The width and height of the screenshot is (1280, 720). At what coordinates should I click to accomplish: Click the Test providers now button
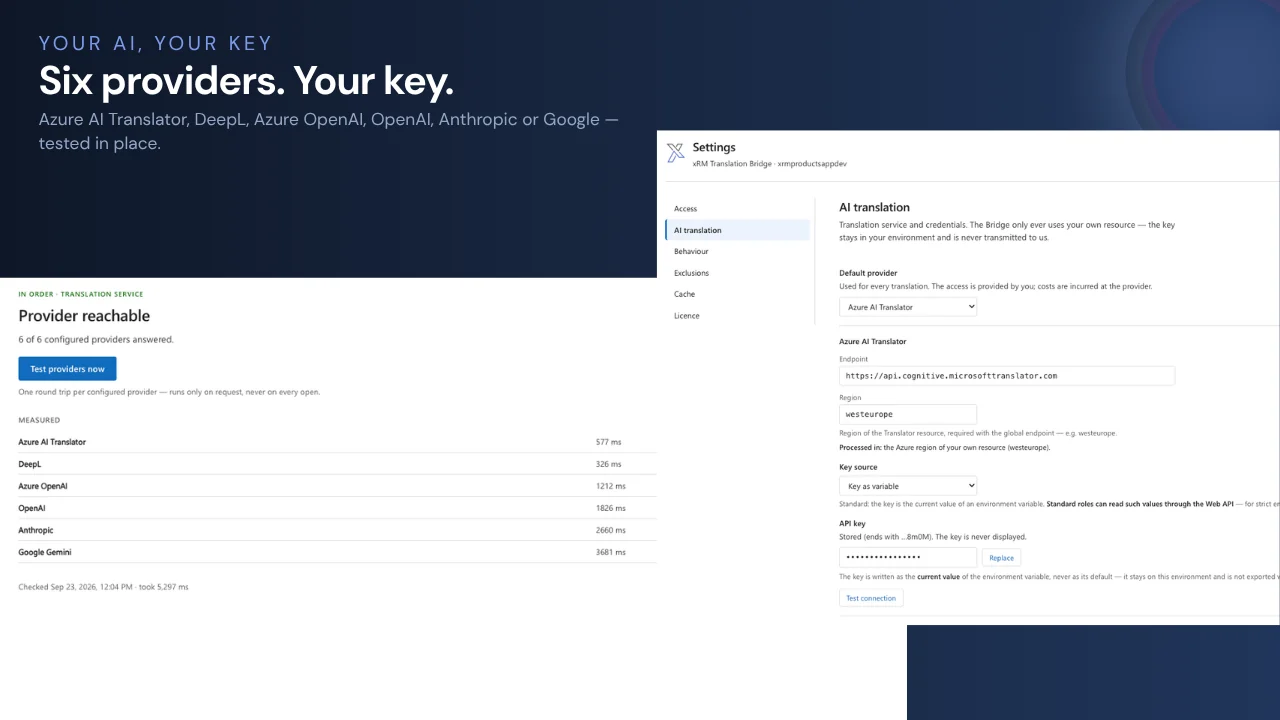[x=67, y=369]
